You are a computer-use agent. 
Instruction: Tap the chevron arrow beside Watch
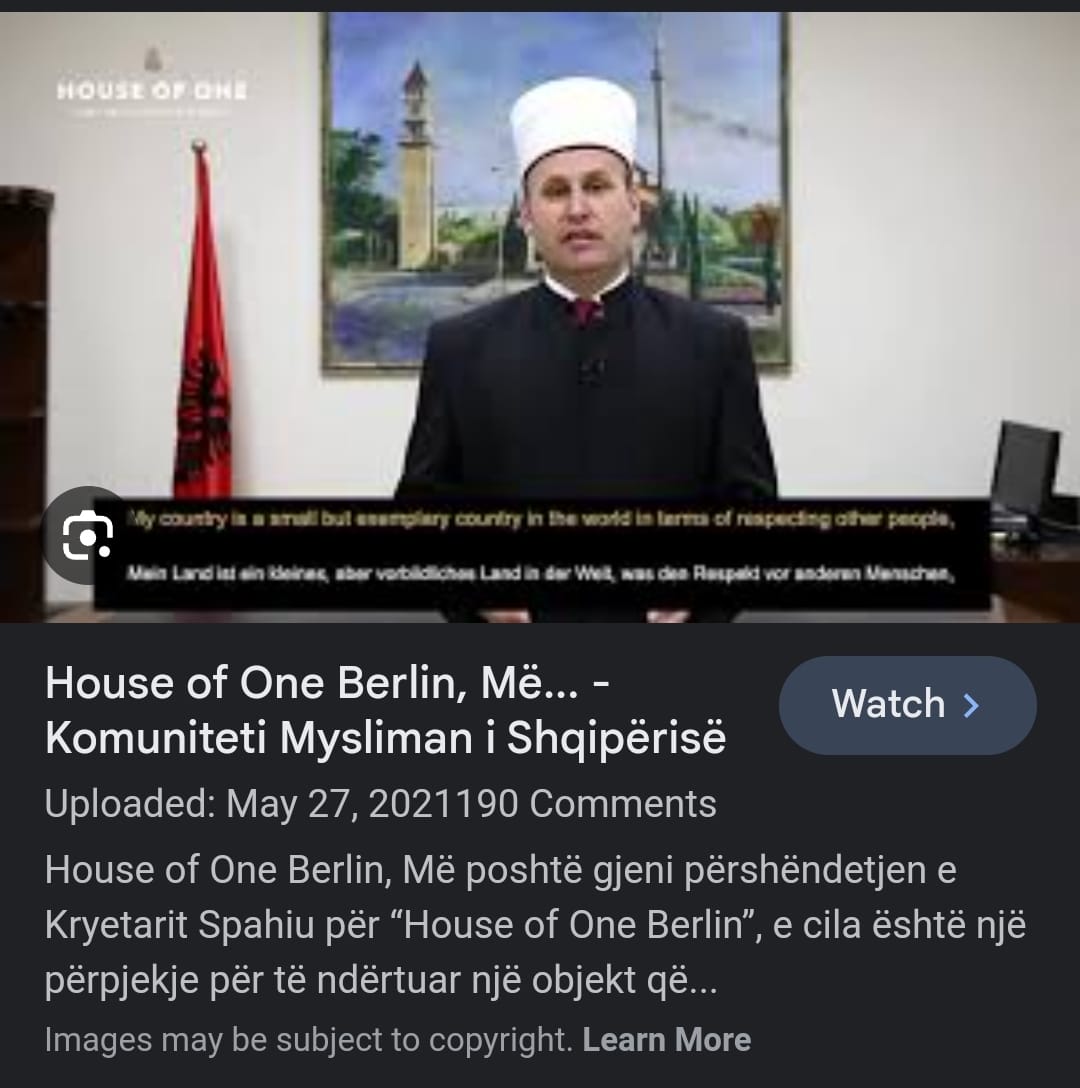(x=972, y=706)
